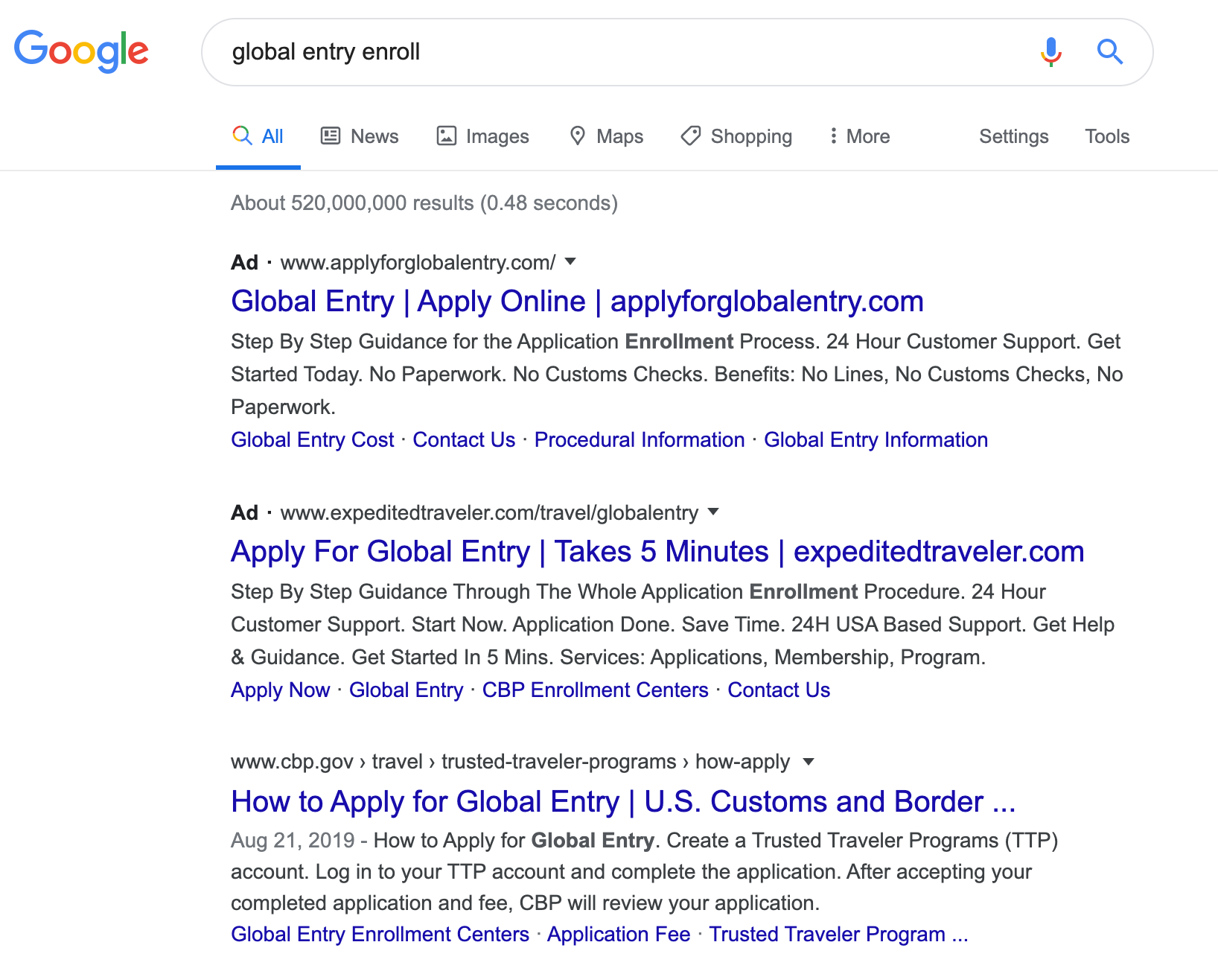Click 'Apply Now' sitelink
Viewport: 1218px width, 980px height.
pyautogui.click(x=281, y=690)
